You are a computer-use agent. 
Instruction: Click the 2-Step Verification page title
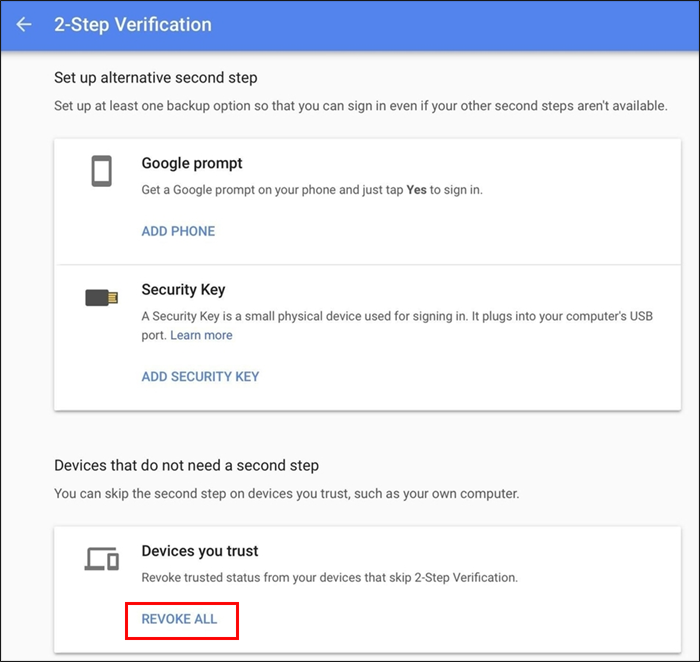132,24
